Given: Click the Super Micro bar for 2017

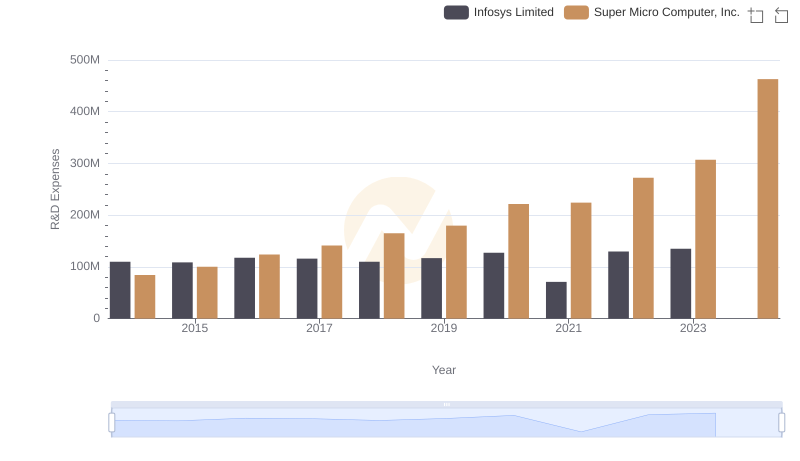Looking at the screenshot, I should point(332,282).
